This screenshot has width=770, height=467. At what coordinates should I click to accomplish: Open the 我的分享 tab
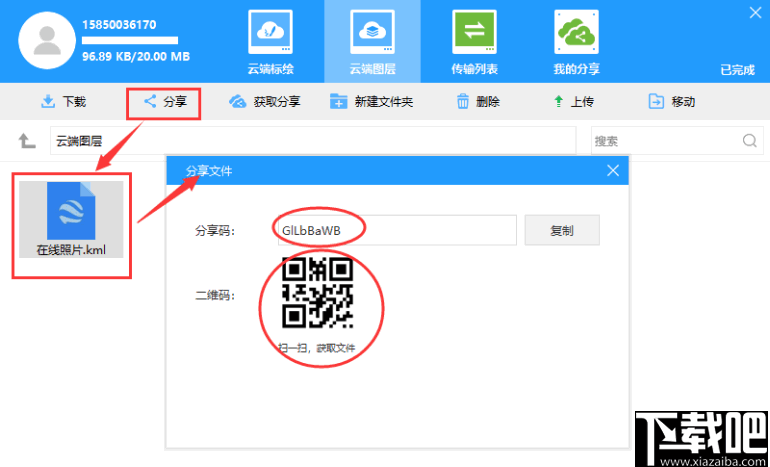(x=577, y=43)
